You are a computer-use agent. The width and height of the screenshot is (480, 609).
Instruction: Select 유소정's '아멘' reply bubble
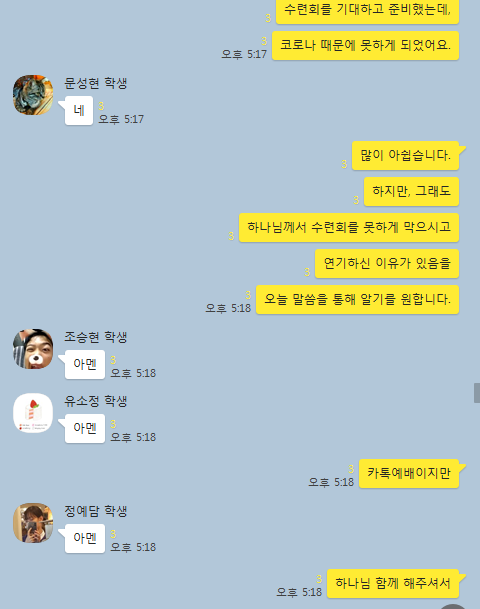(x=85, y=428)
